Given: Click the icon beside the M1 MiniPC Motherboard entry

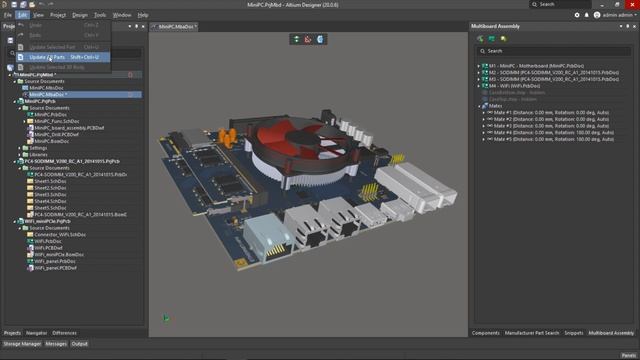Looking at the screenshot, I should (x=485, y=66).
